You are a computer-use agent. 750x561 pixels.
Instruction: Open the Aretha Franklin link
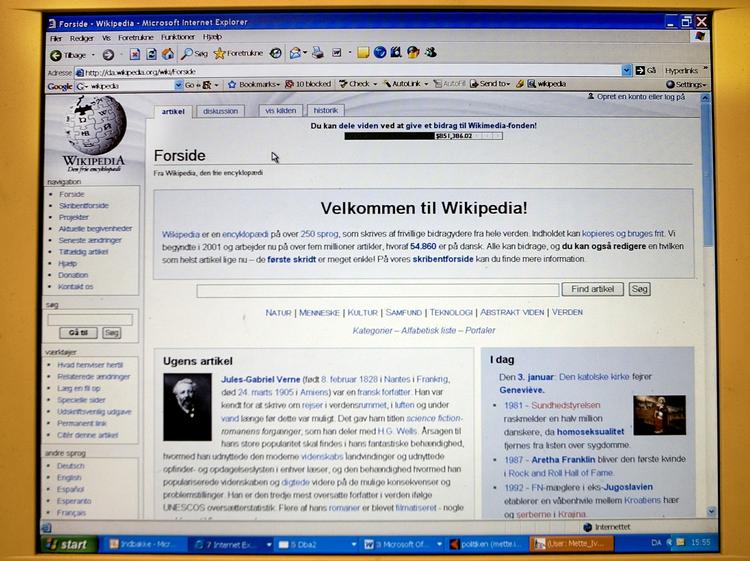point(563,460)
